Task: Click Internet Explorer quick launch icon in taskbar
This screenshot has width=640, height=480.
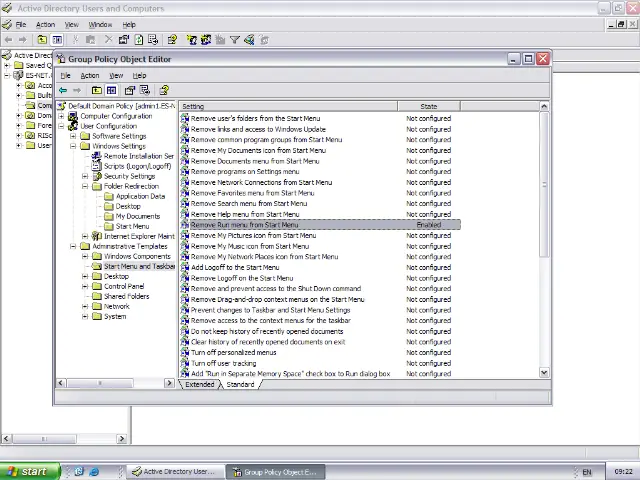Action: pos(94,471)
